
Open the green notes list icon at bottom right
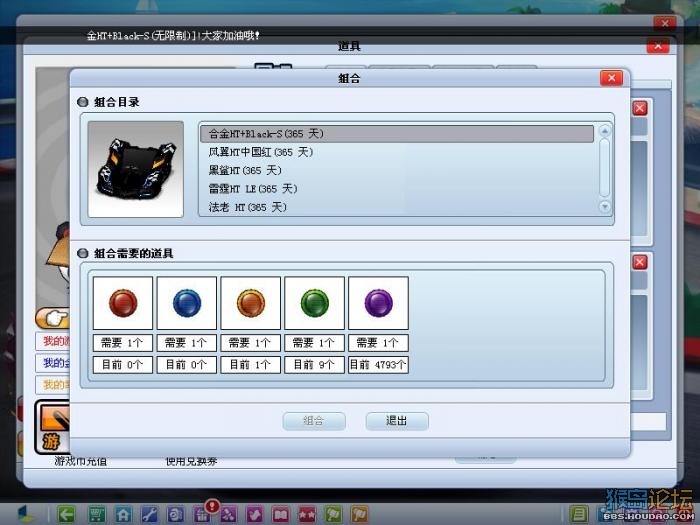(579, 514)
